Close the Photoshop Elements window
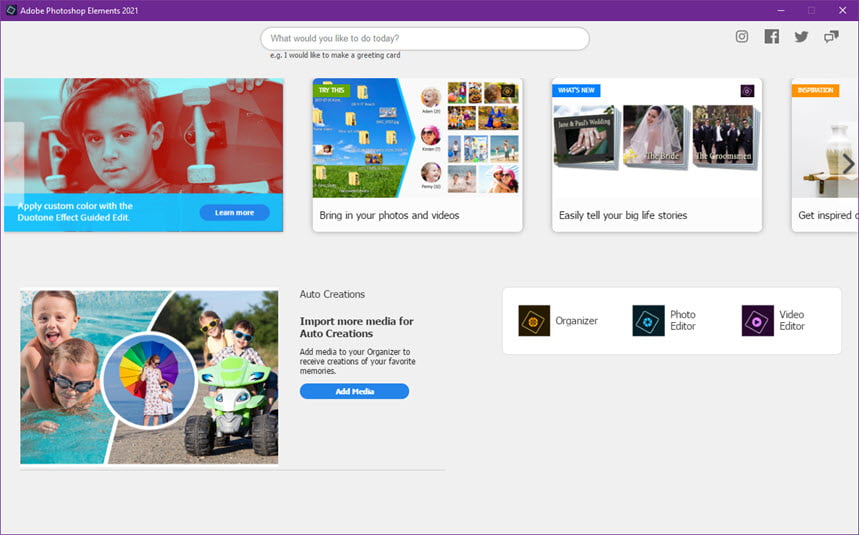860x535 pixels. [842, 10]
